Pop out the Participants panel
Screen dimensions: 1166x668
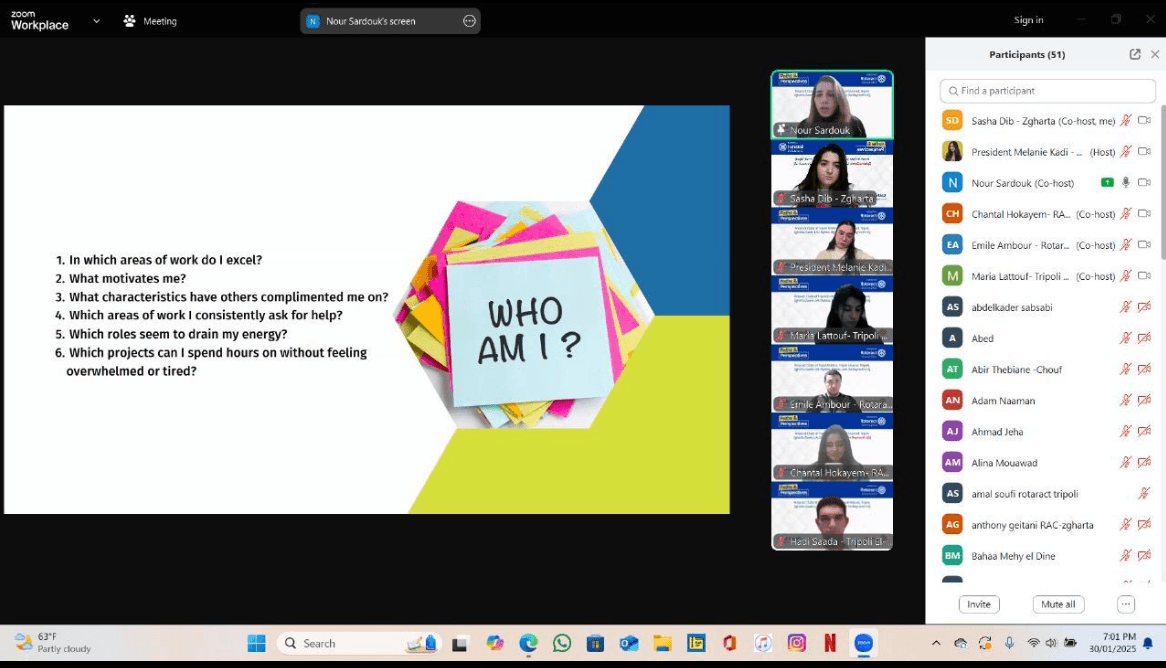(1135, 54)
